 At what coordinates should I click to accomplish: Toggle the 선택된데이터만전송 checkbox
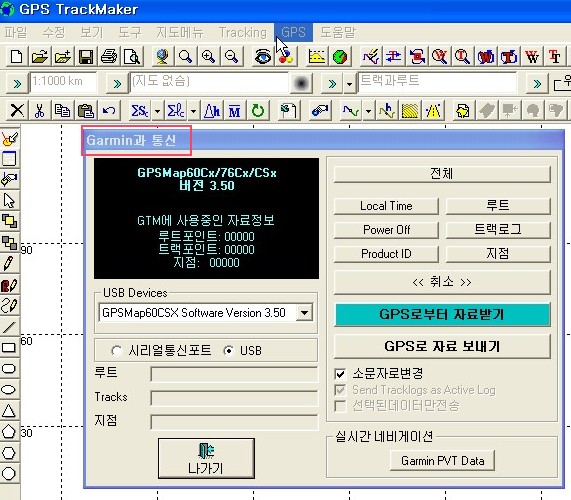pos(340,406)
